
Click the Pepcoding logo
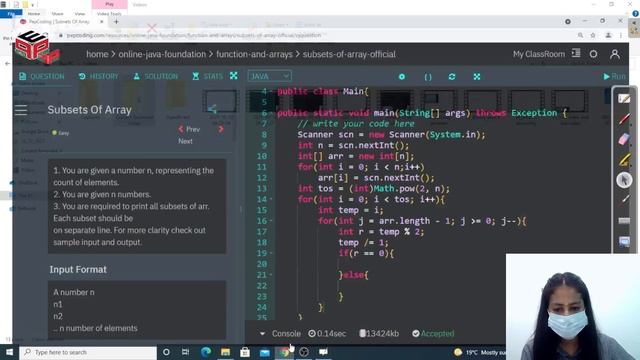pos(36,48)
